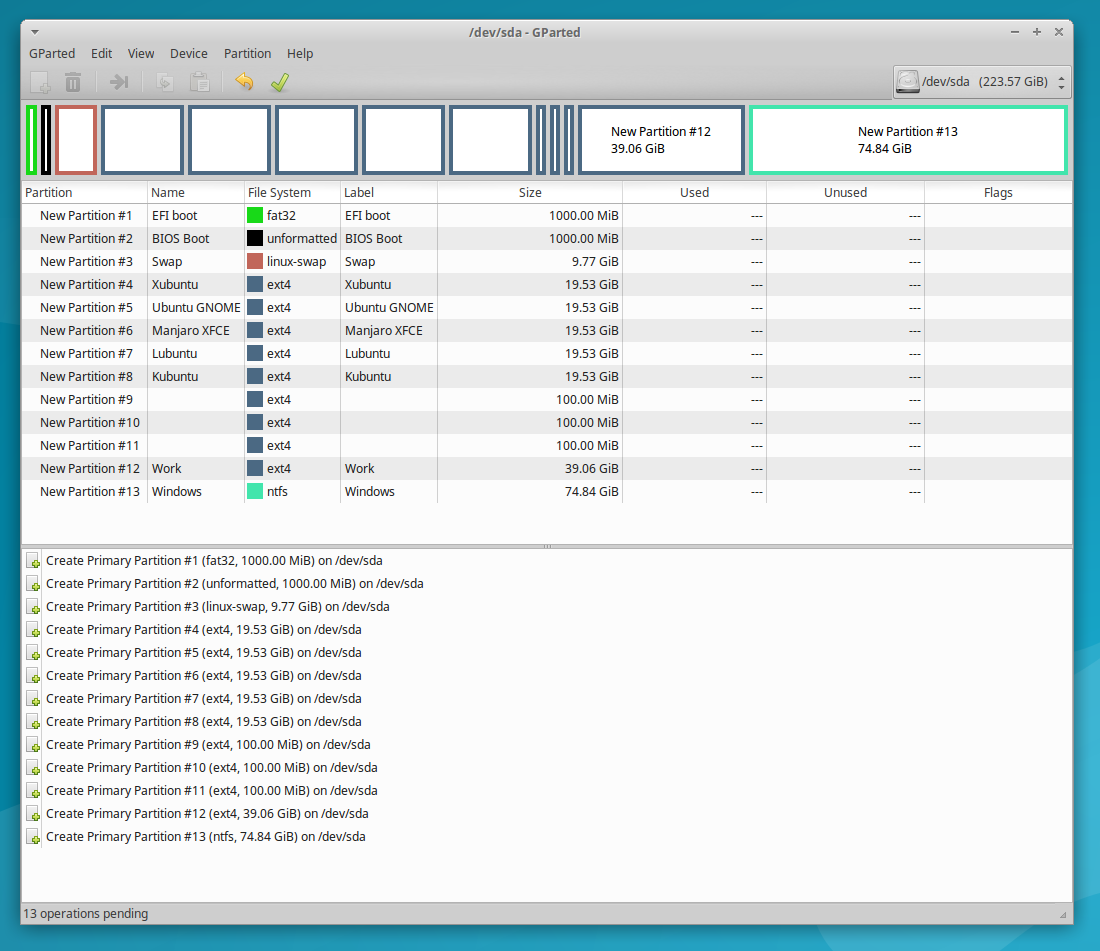Sort by the Name column header
The width and height of the screenshot is (1100, 951).
pyautogui.click(x=196, y=192)
